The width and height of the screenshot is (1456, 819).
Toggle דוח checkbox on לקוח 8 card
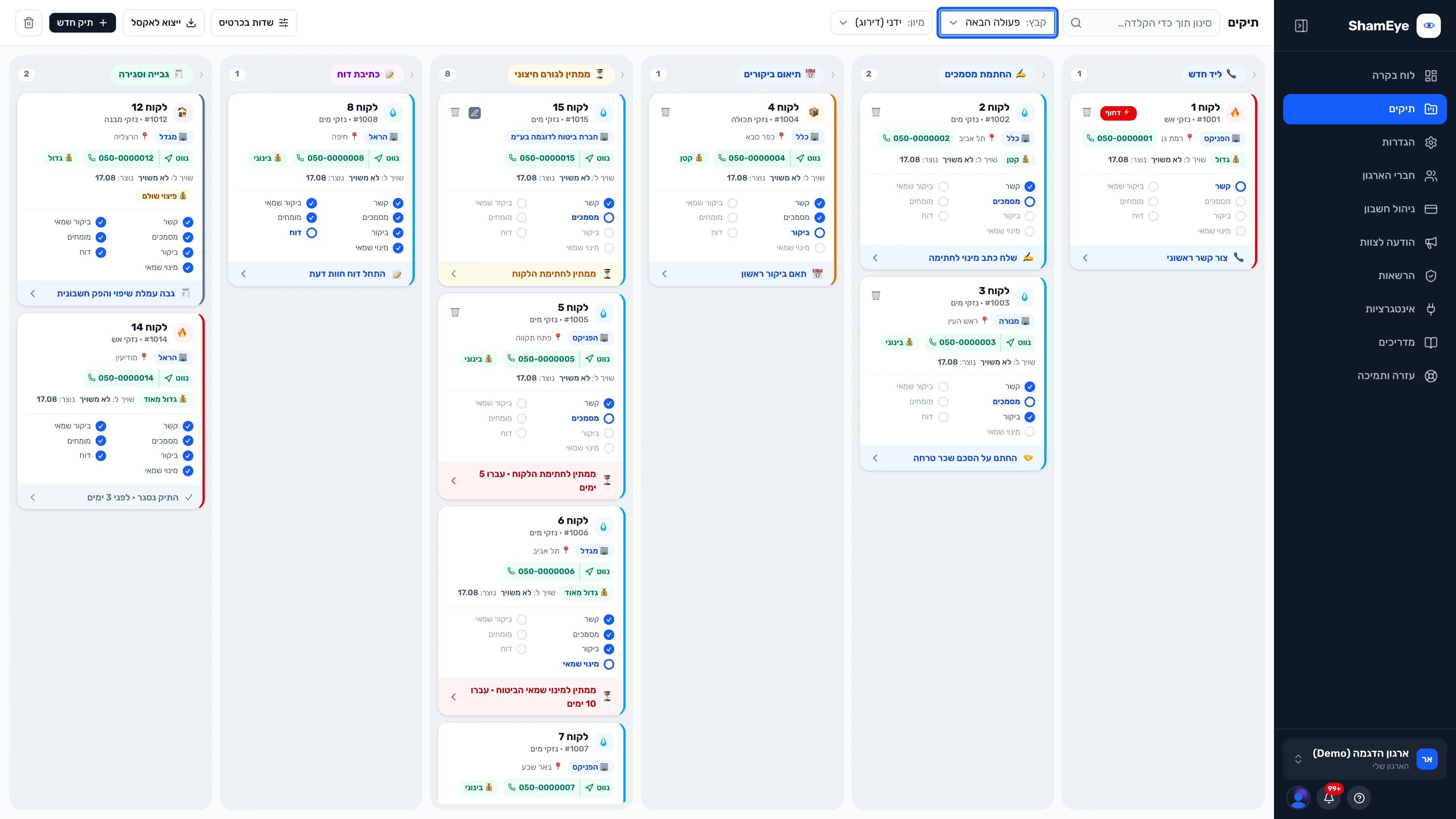[311, 233]
